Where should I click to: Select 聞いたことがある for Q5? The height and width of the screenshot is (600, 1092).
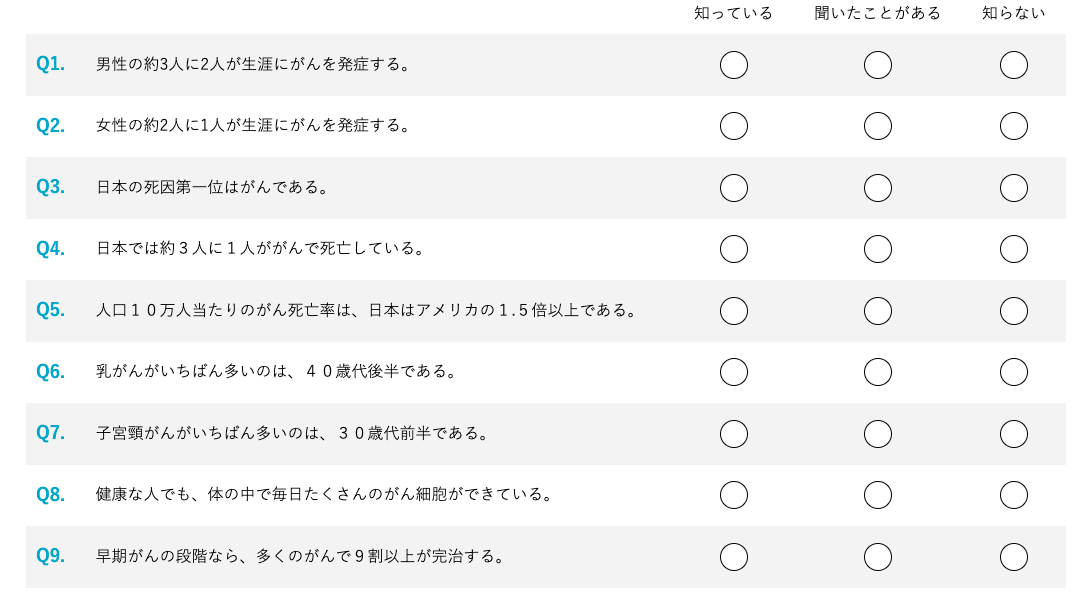click(878, 311)
